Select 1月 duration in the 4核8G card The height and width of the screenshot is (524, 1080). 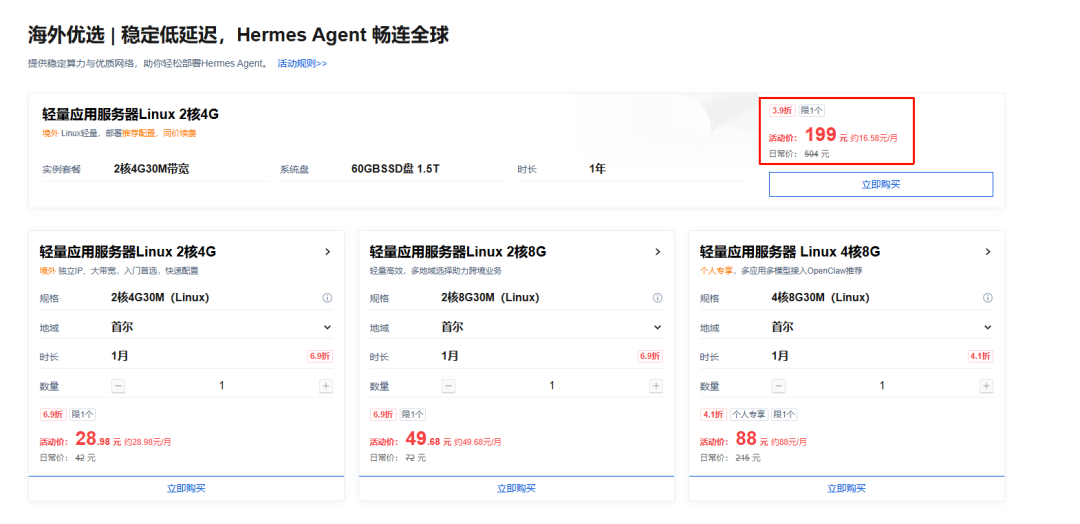pos(780,356)
